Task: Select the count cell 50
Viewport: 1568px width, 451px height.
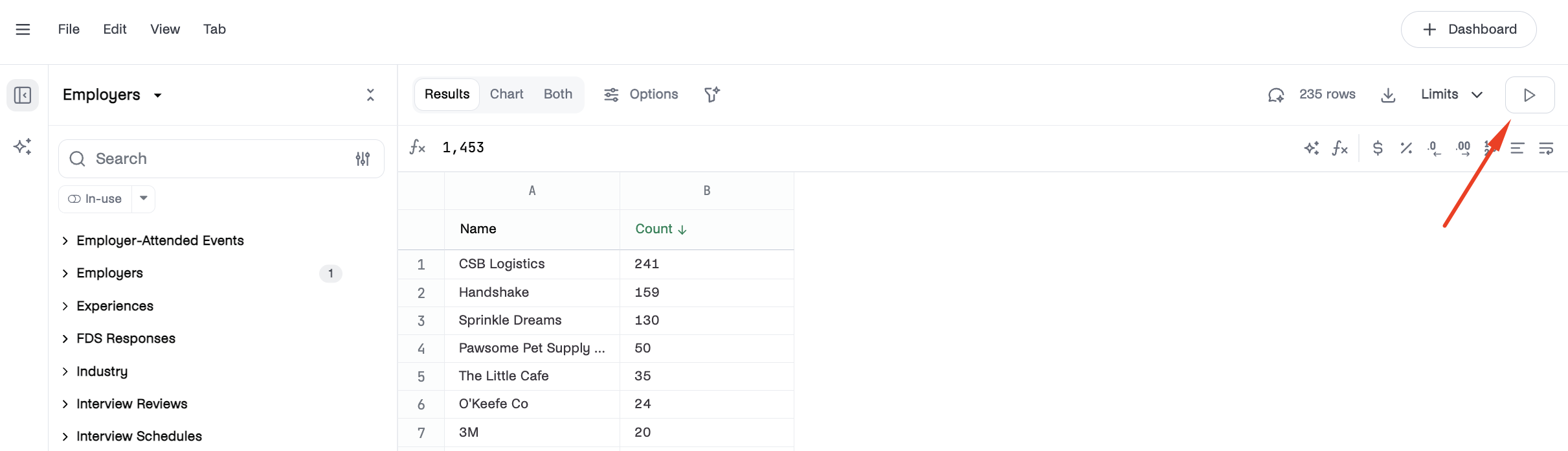Action: [707, 348]
